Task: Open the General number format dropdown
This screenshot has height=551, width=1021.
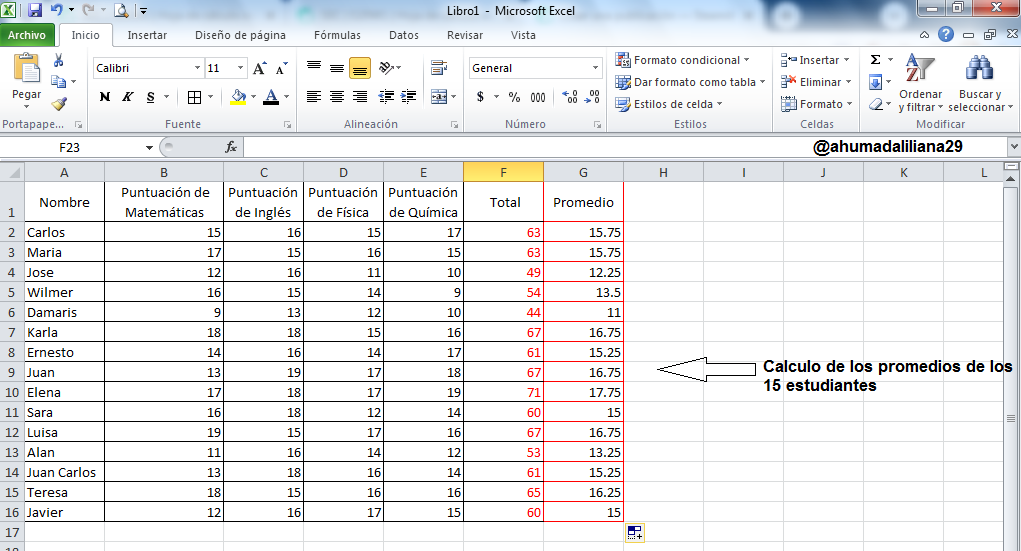Action: click(595, 68)
